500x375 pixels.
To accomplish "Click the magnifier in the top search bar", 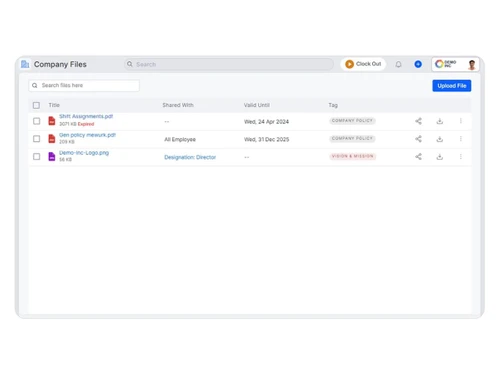I will (x=130, y=64).
